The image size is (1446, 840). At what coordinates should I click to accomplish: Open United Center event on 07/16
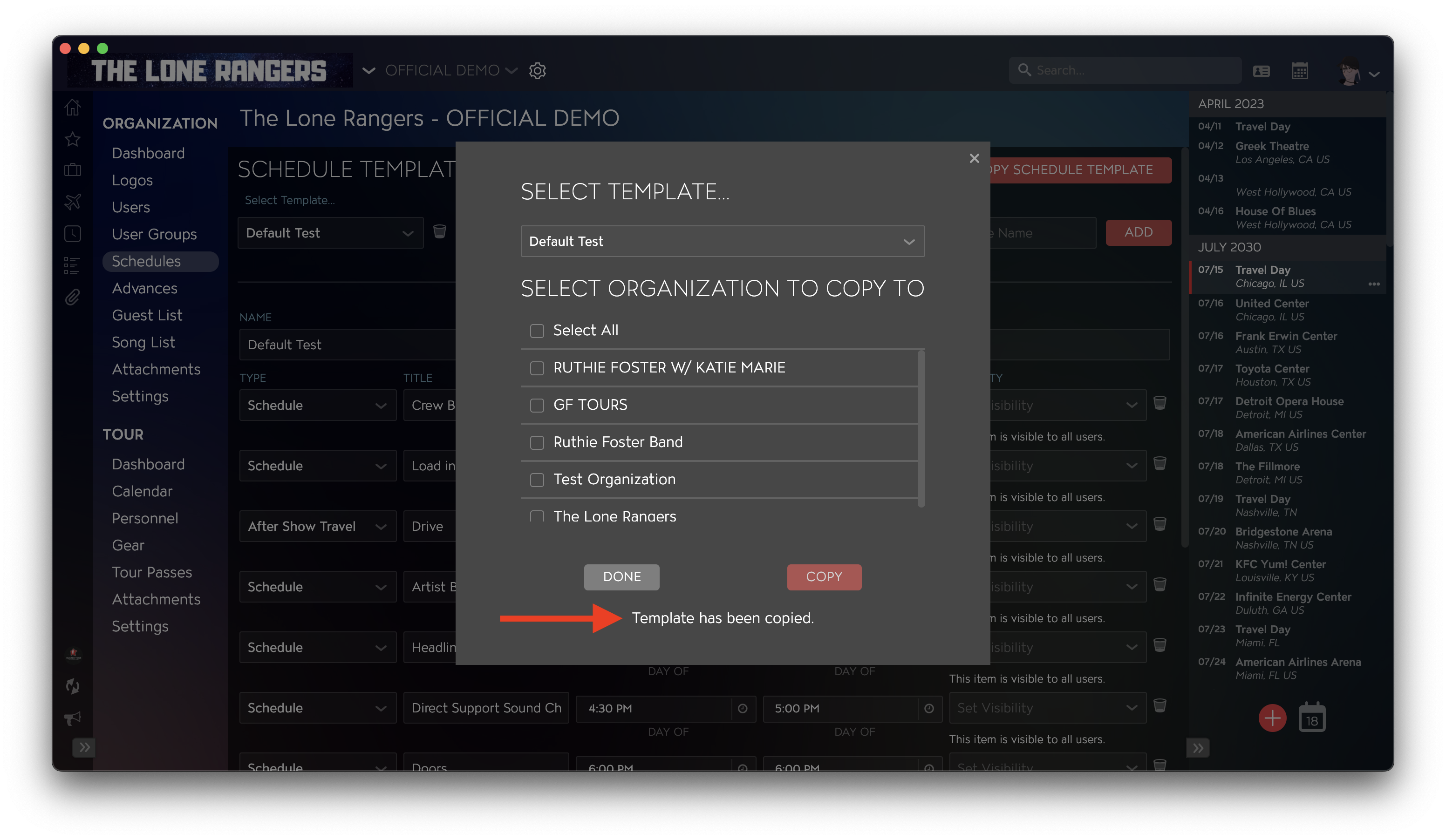[x=1287, y=310]
